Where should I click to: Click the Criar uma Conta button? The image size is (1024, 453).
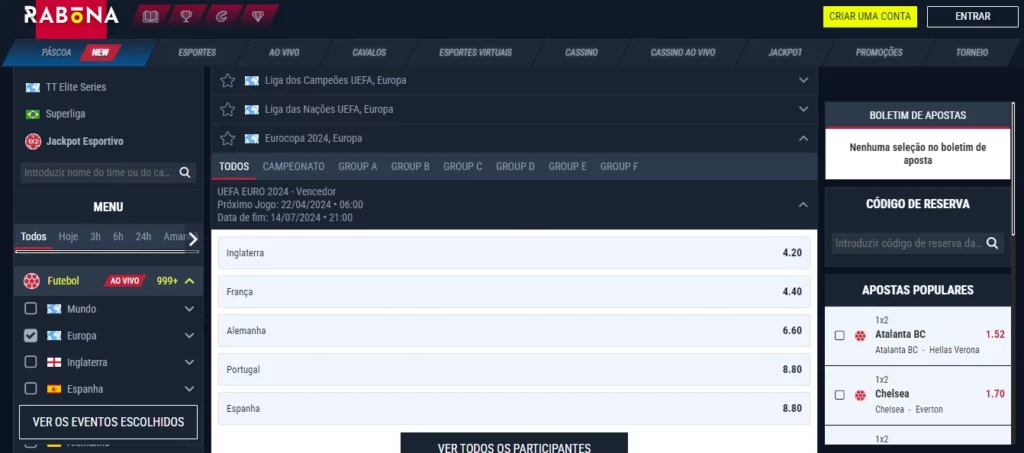pos(868,16)
